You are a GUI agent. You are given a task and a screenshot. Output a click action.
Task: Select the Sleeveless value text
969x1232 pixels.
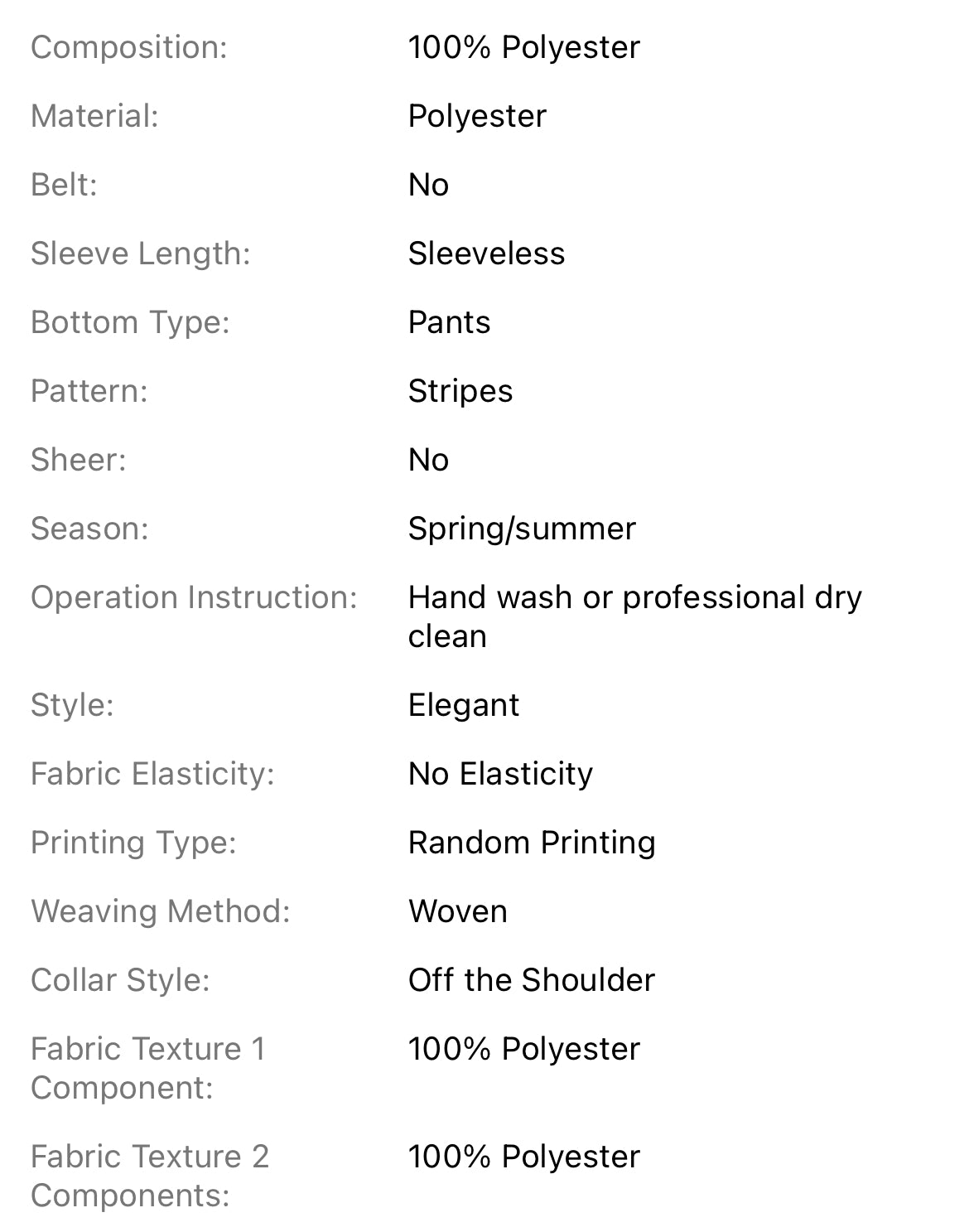point(486,254)
